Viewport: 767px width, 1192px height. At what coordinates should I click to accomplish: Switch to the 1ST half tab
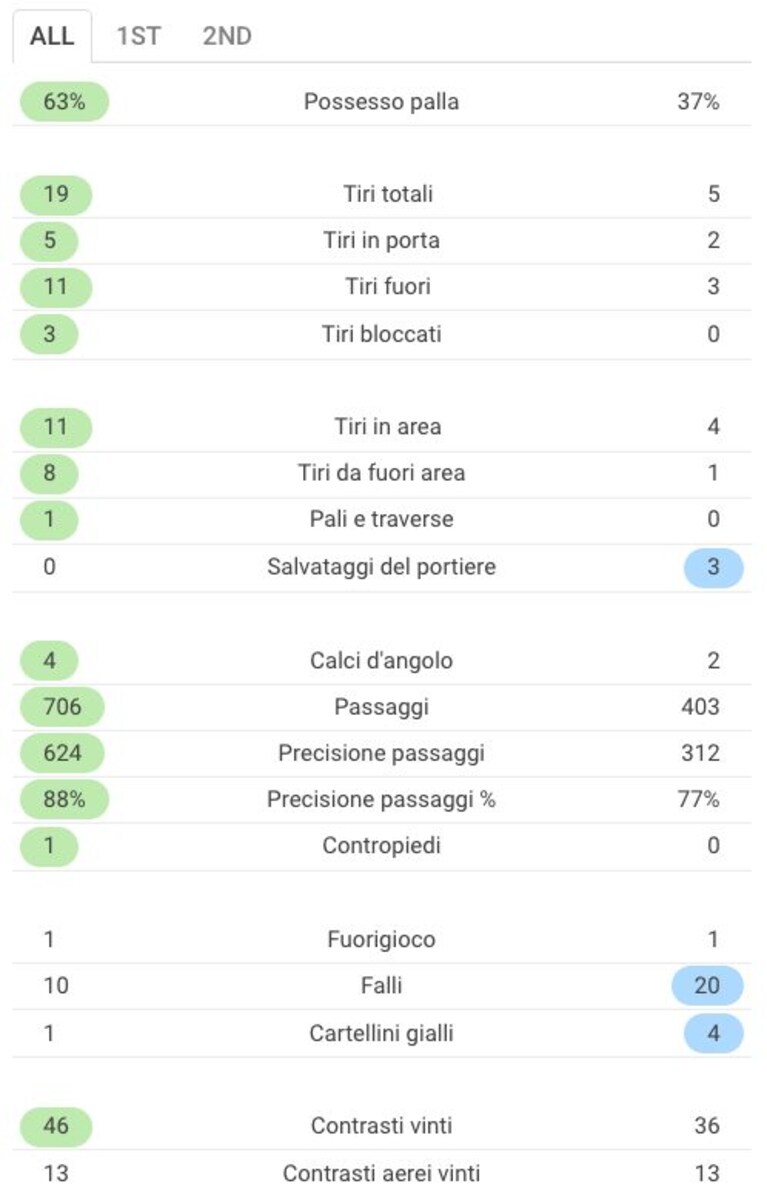point(138,36)
